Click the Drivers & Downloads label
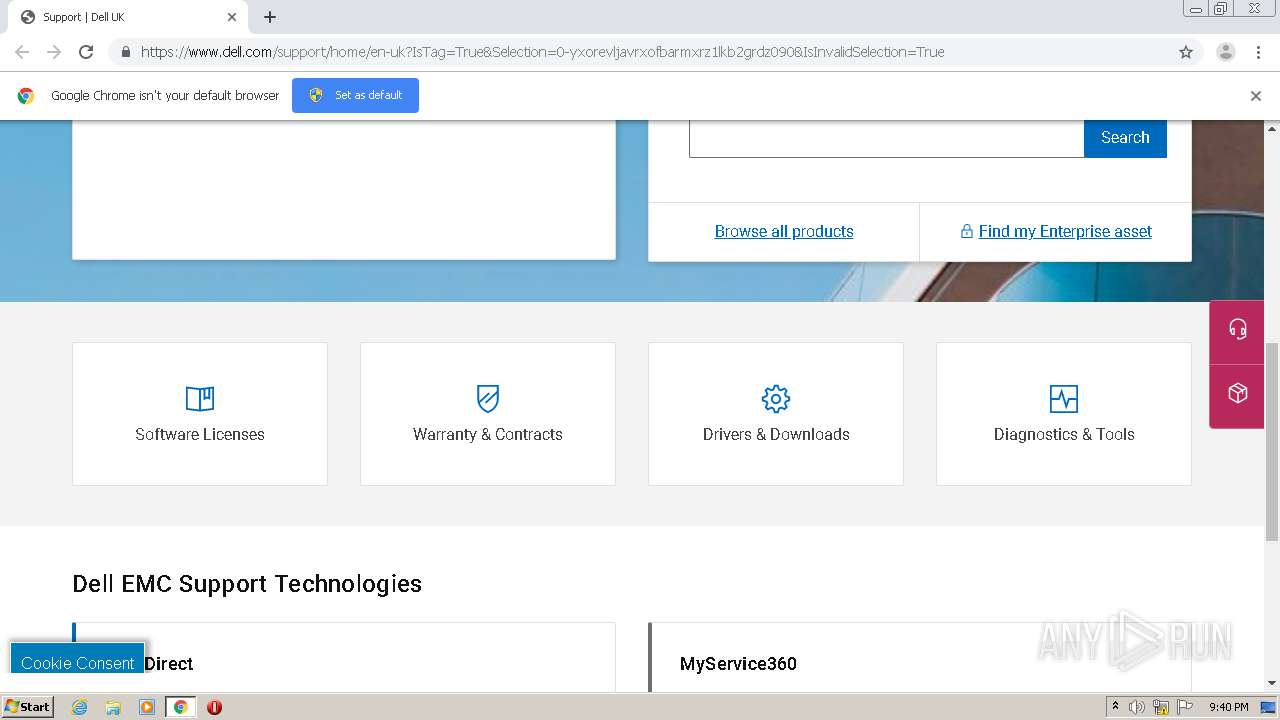Screen dimensions: 1280x720 tap(776, 434)
